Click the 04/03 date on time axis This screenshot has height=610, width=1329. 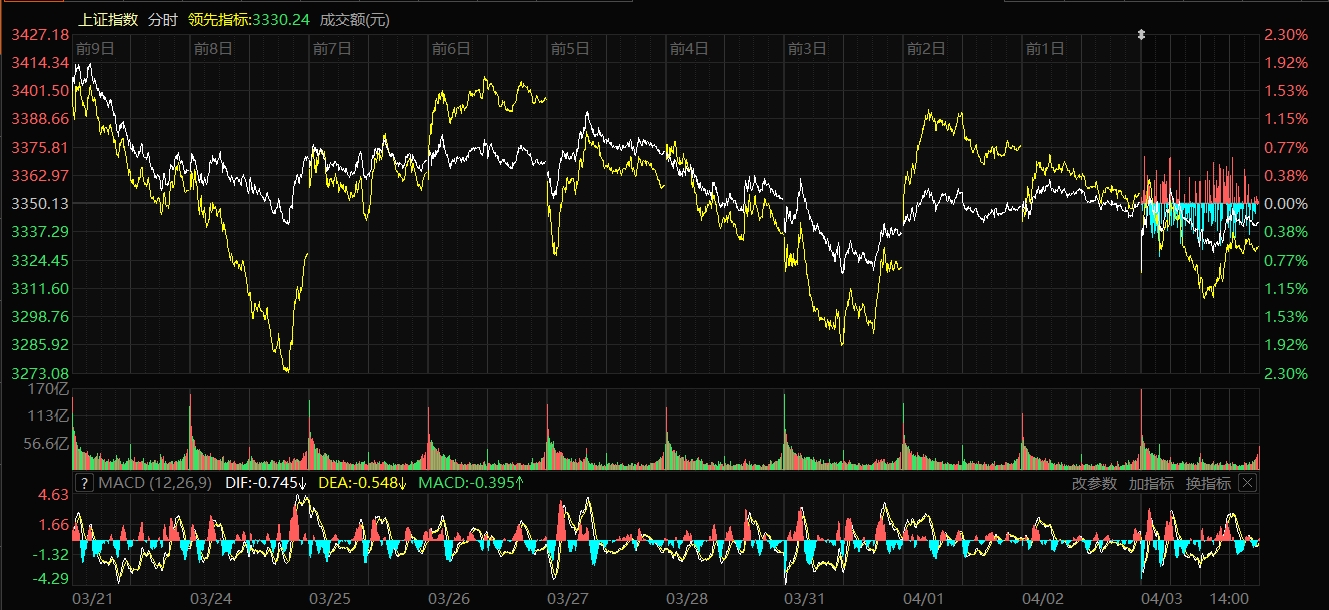click(1162, 598)
